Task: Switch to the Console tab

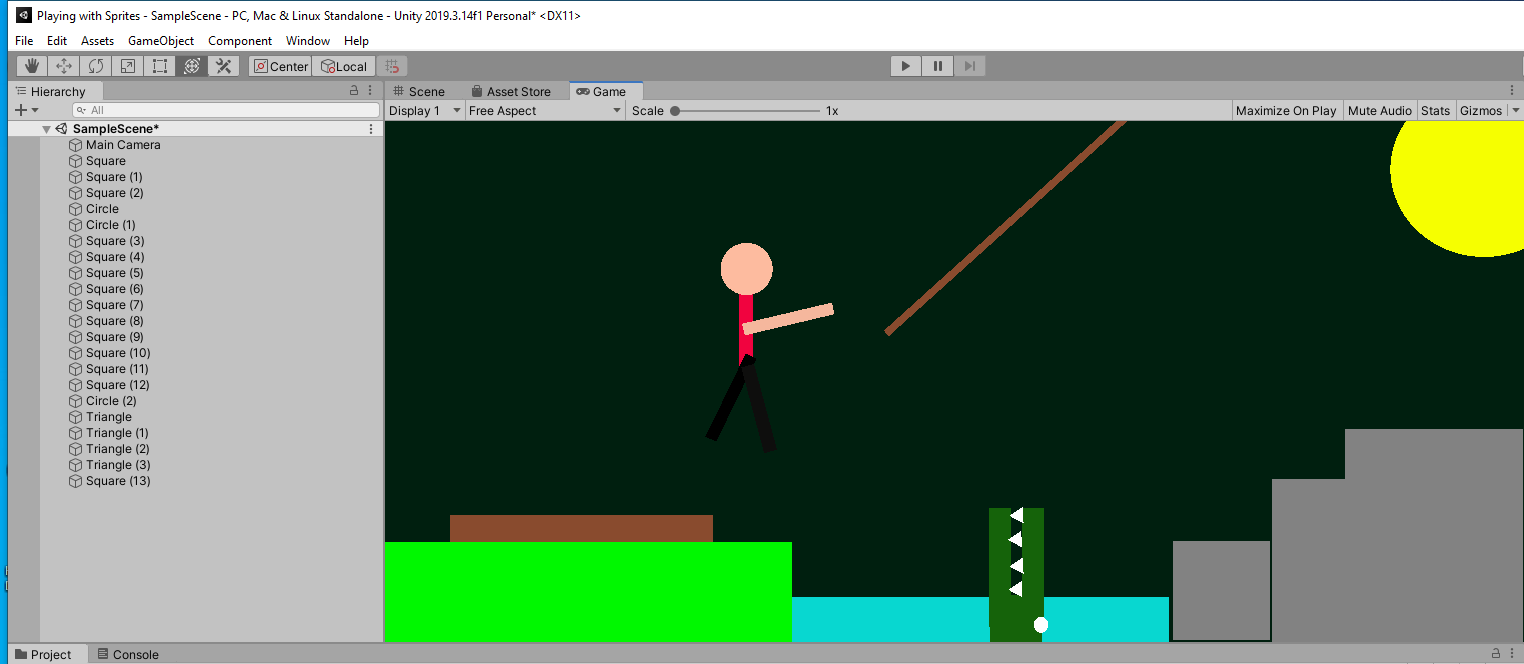Action: [x=127, y=655]
